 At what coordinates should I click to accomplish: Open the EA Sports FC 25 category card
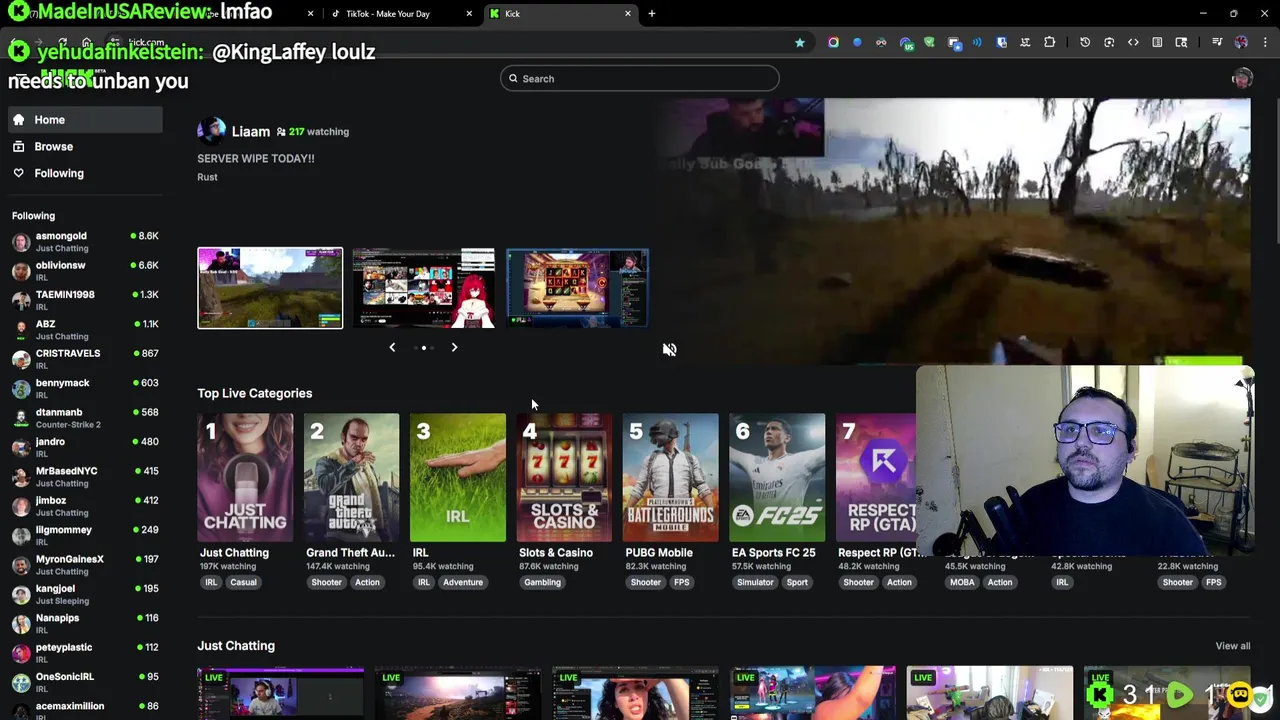click(x=777, y=477)
